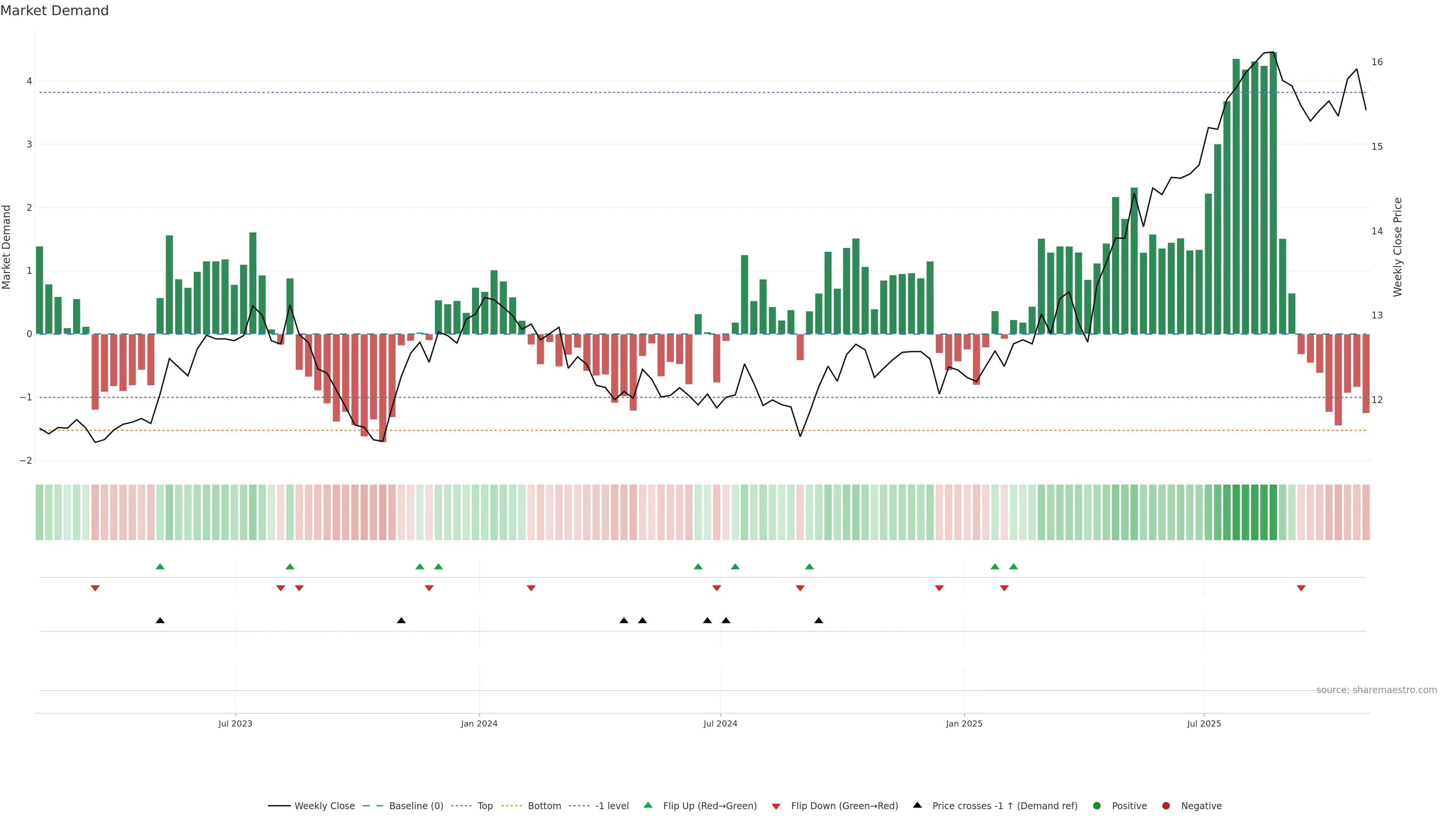Click the red Flip Down legend triangle

[x=776, y=806]
